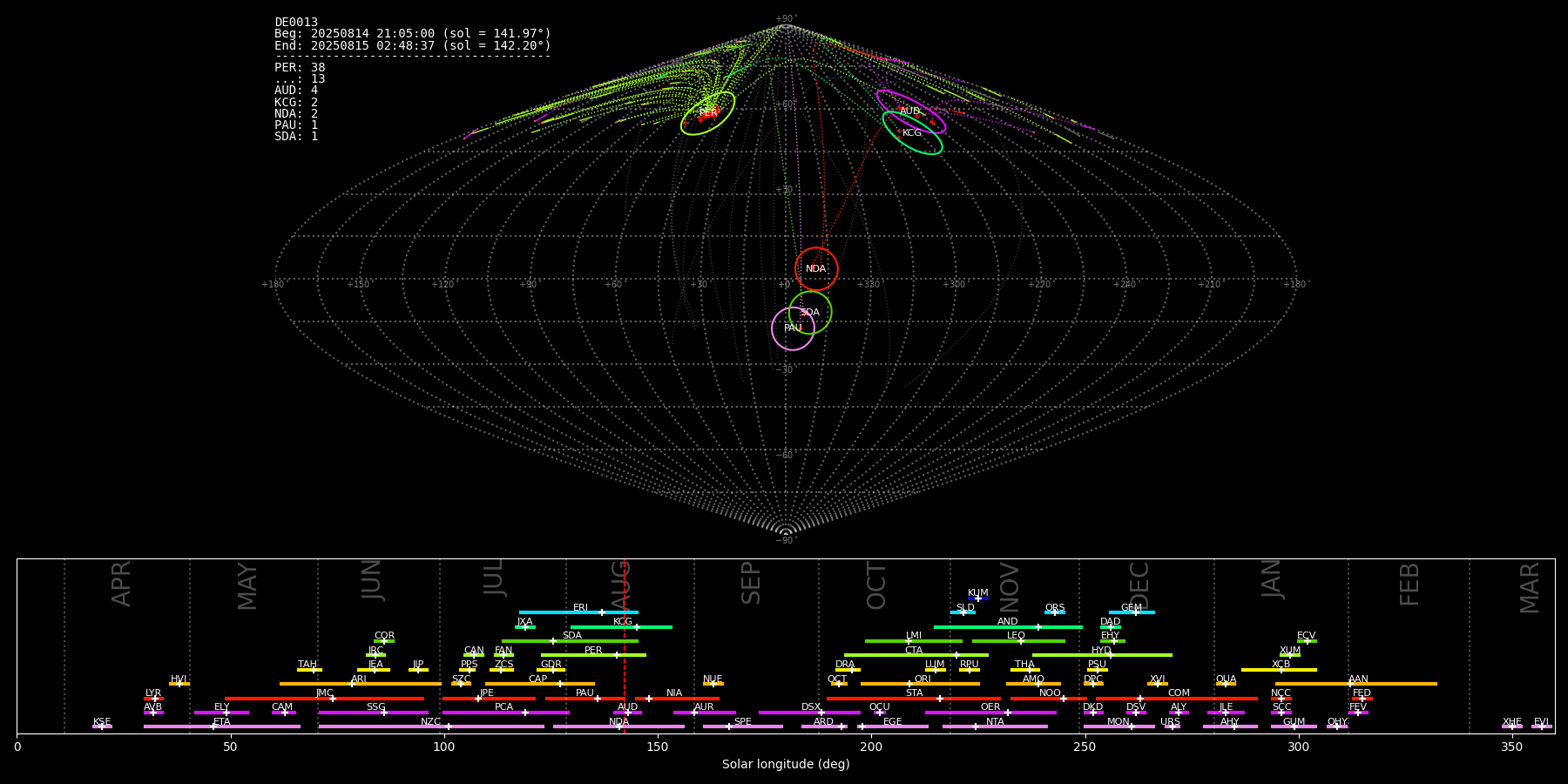
Task: Click the AND green activity bar in timeline
Action: point(1008,627)
